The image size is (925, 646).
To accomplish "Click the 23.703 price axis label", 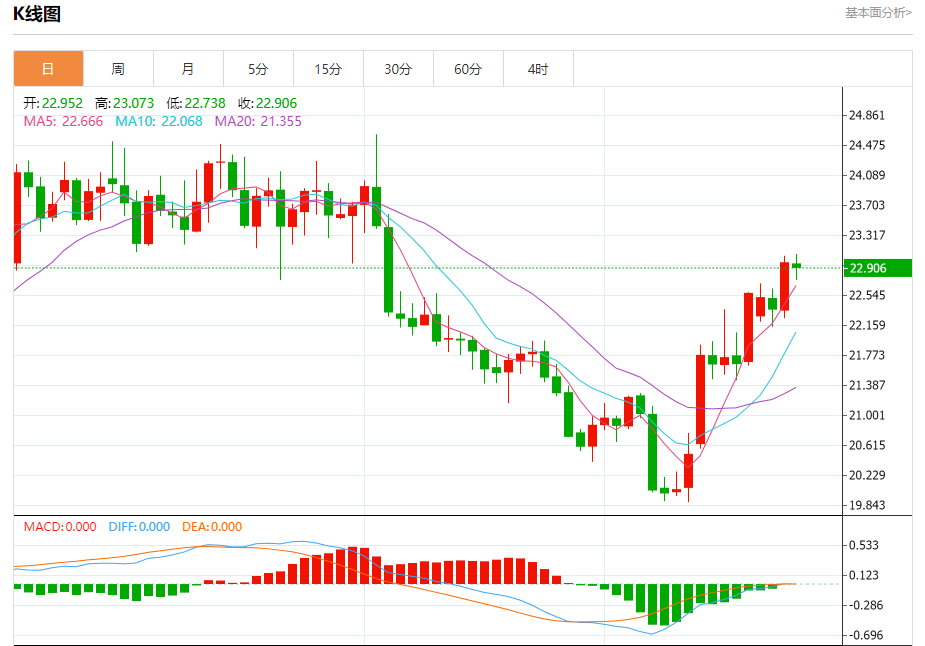I will 867,205.
